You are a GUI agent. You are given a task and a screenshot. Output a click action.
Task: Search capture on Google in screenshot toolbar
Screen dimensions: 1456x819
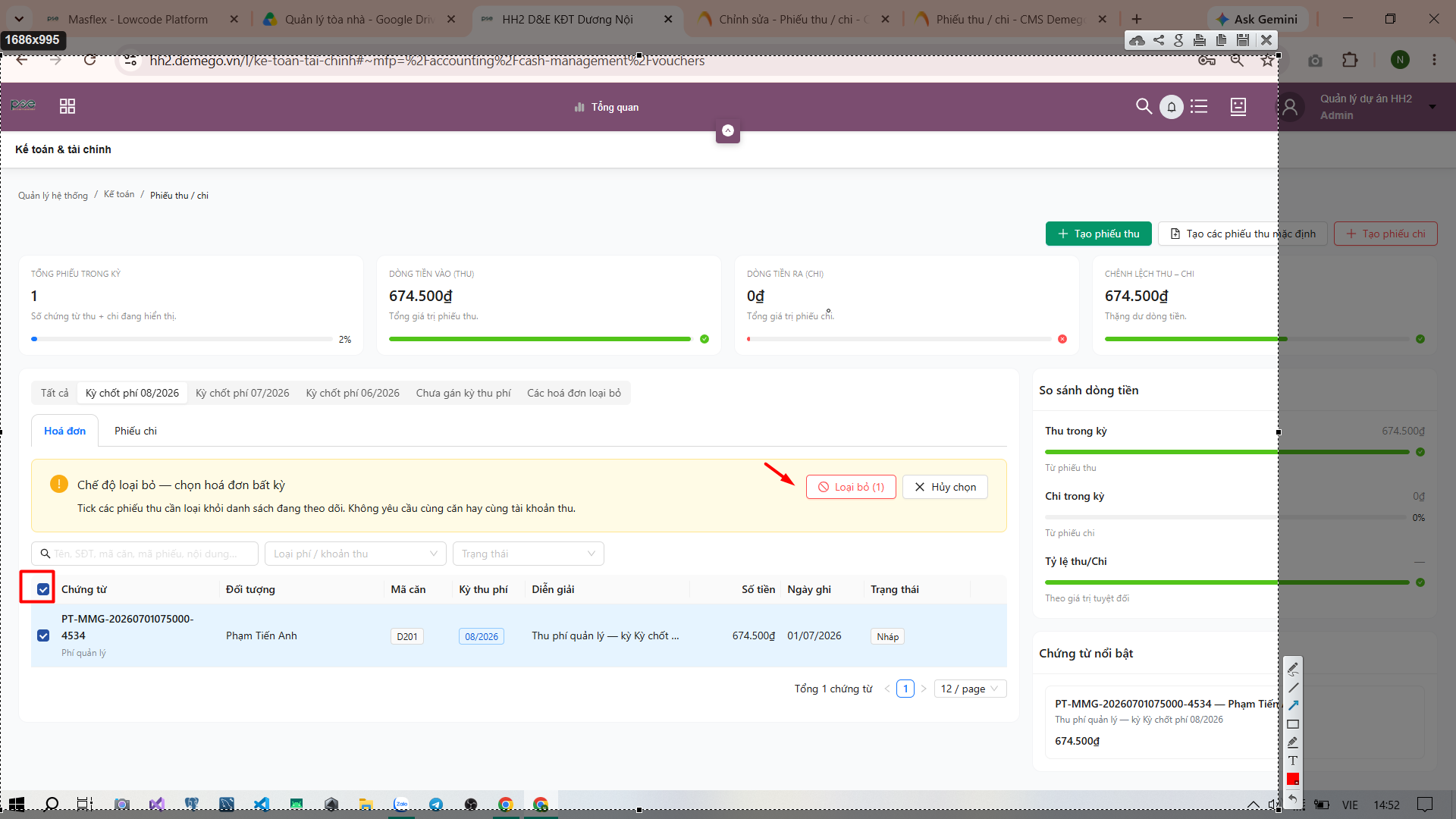coord(1178,40)
